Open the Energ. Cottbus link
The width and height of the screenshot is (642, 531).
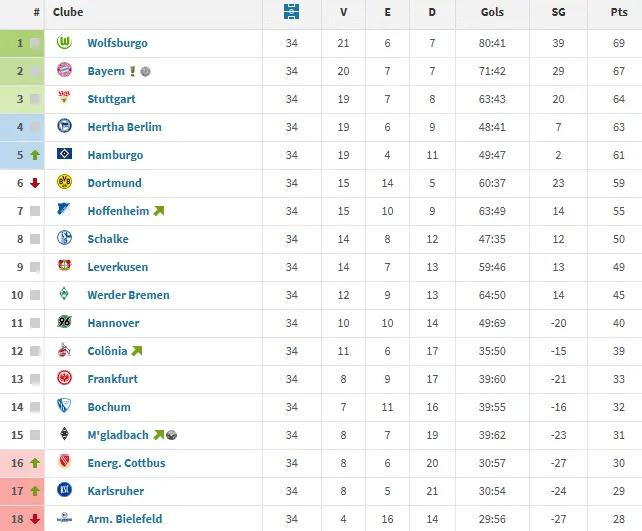coord(127,463)
